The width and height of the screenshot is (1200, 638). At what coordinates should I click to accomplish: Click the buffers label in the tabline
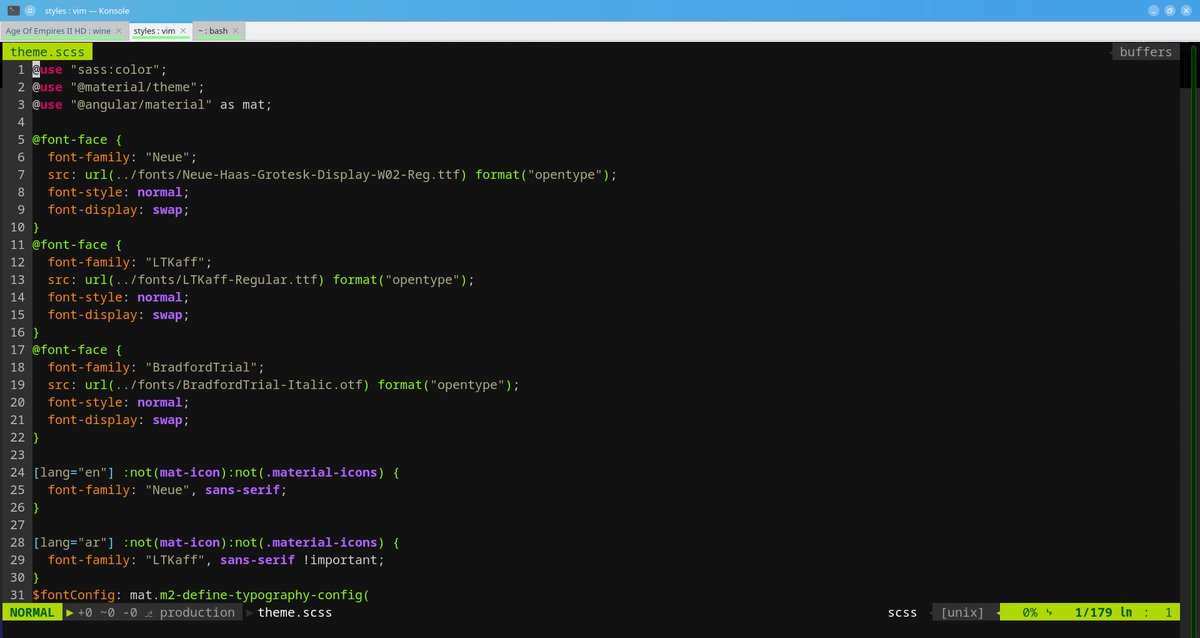1144,51
